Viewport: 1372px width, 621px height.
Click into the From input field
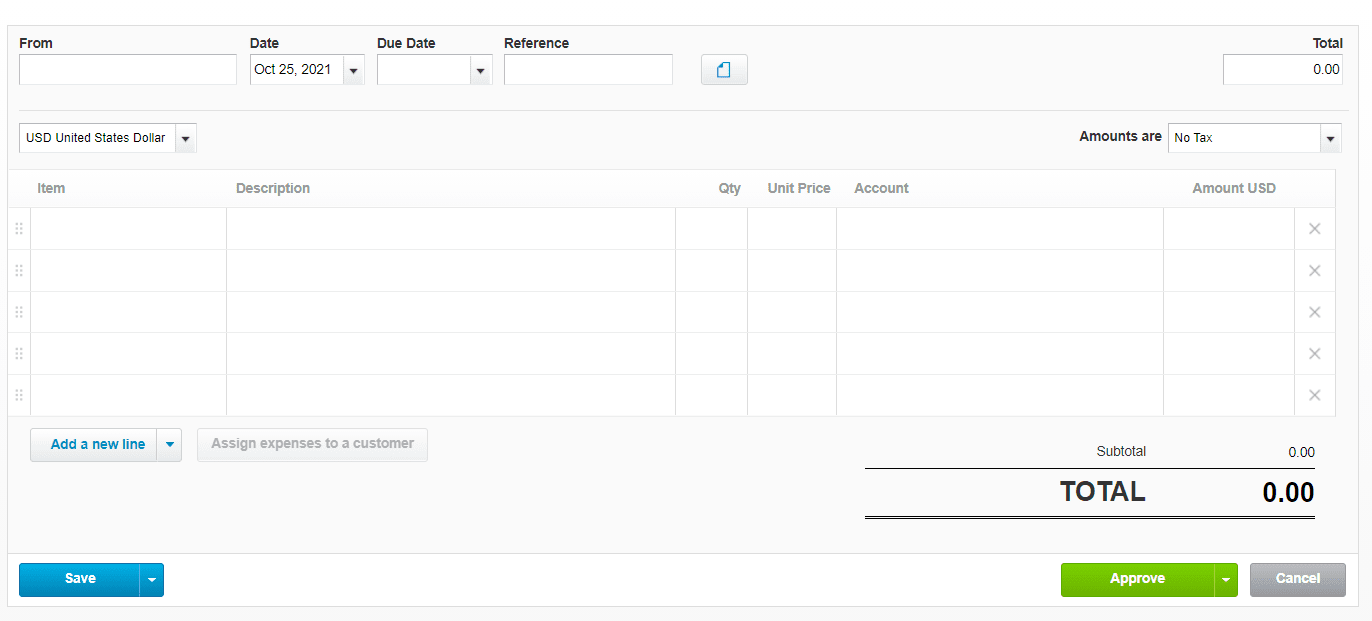click(x=127, y=70)
